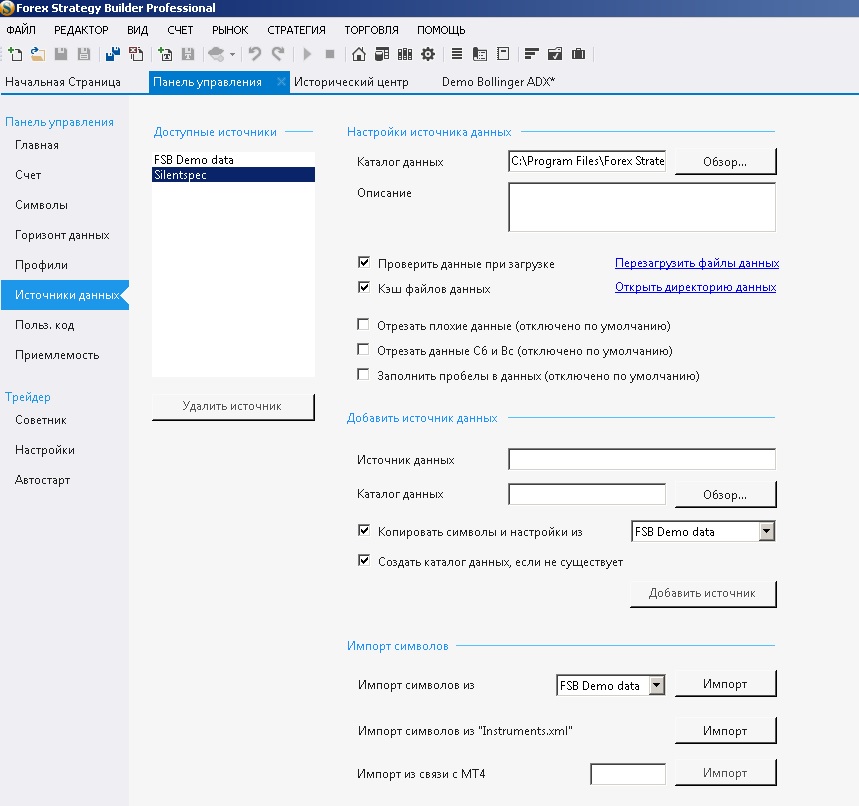This screenshot has height=806, width=859.
Task: Switch to the Demo Bollinger ADX* tab
Action: [x=499, y=82]
